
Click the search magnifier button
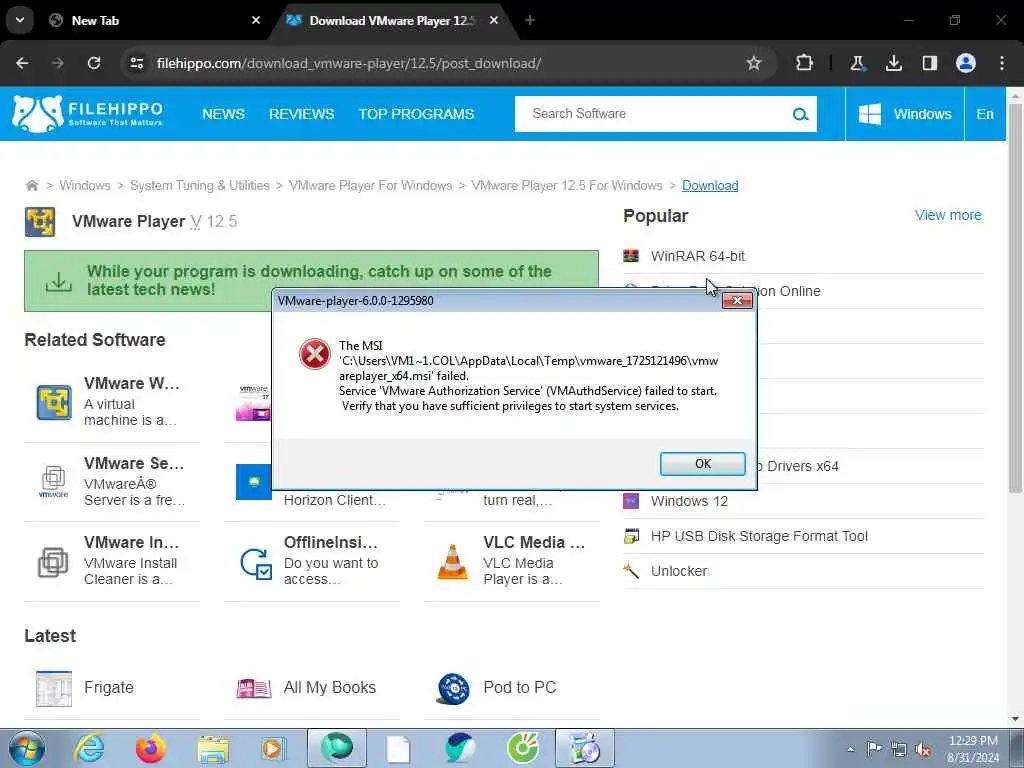[800, 114]
